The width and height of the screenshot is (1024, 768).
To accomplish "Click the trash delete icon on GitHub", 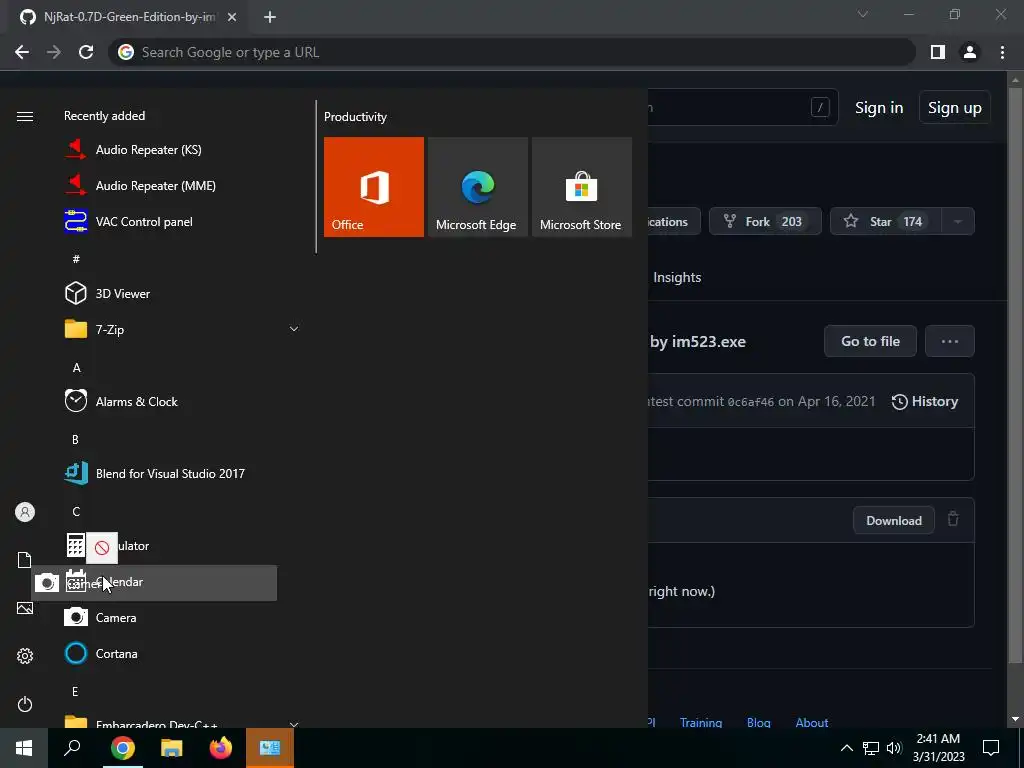I will click(x=953, y=519).
